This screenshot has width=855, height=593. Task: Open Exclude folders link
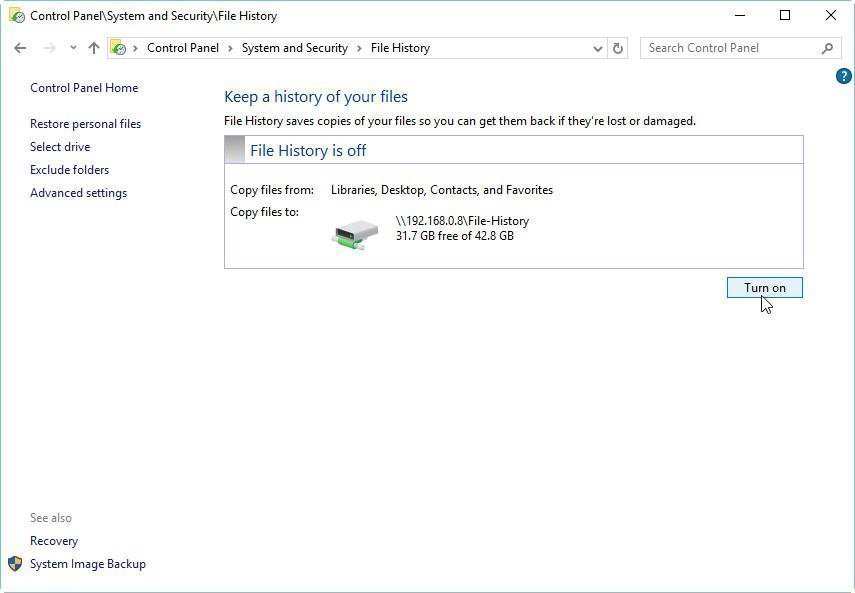click(69, 170)
